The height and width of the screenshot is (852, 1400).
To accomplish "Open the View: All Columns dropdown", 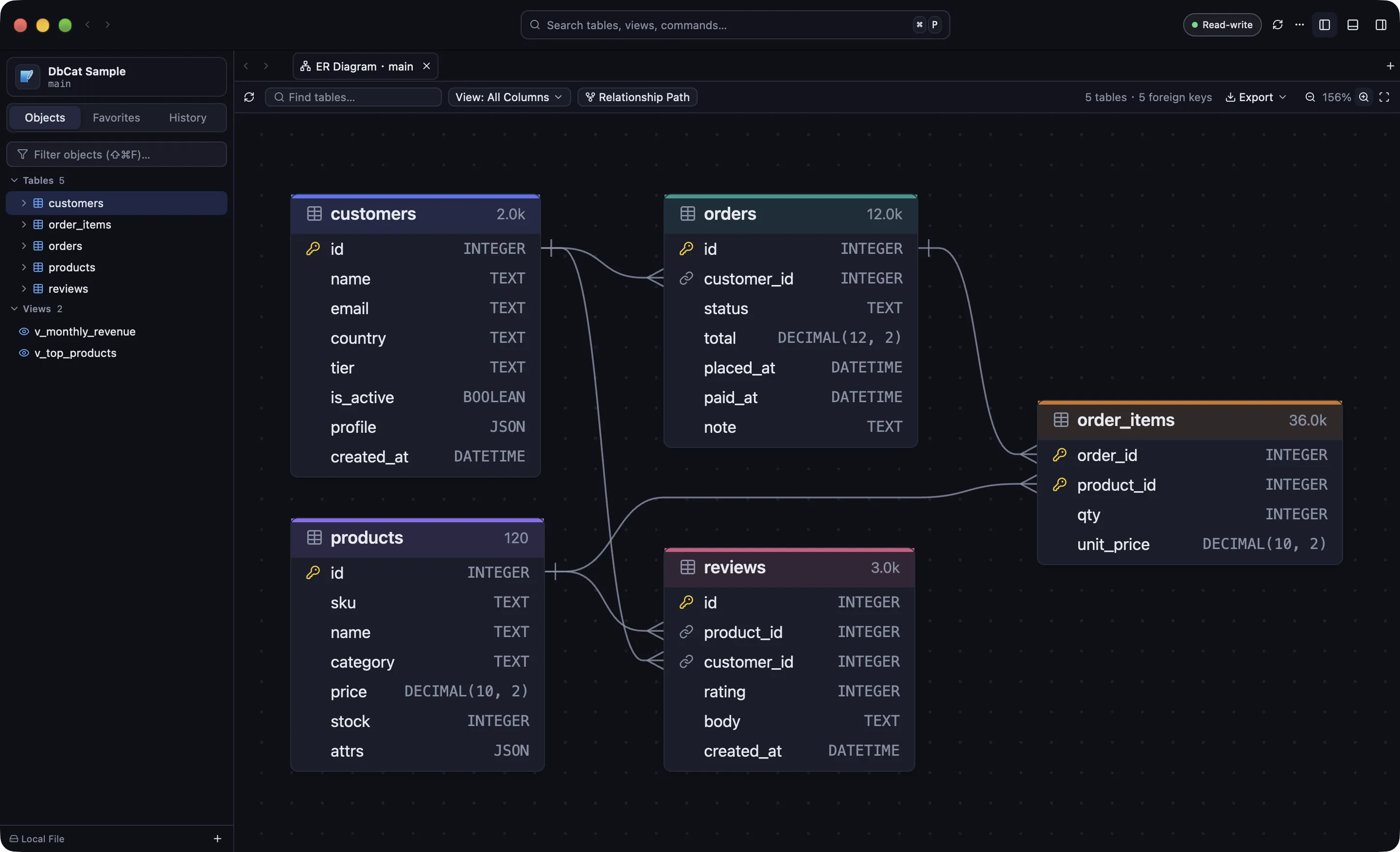I will click(x=508, y=97).
